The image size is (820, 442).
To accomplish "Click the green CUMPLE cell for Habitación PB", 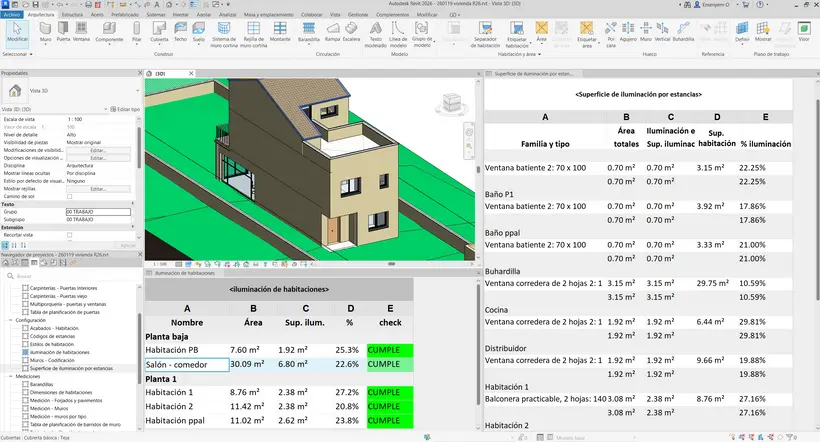I will pyautogui.click(x=390, y=350).
